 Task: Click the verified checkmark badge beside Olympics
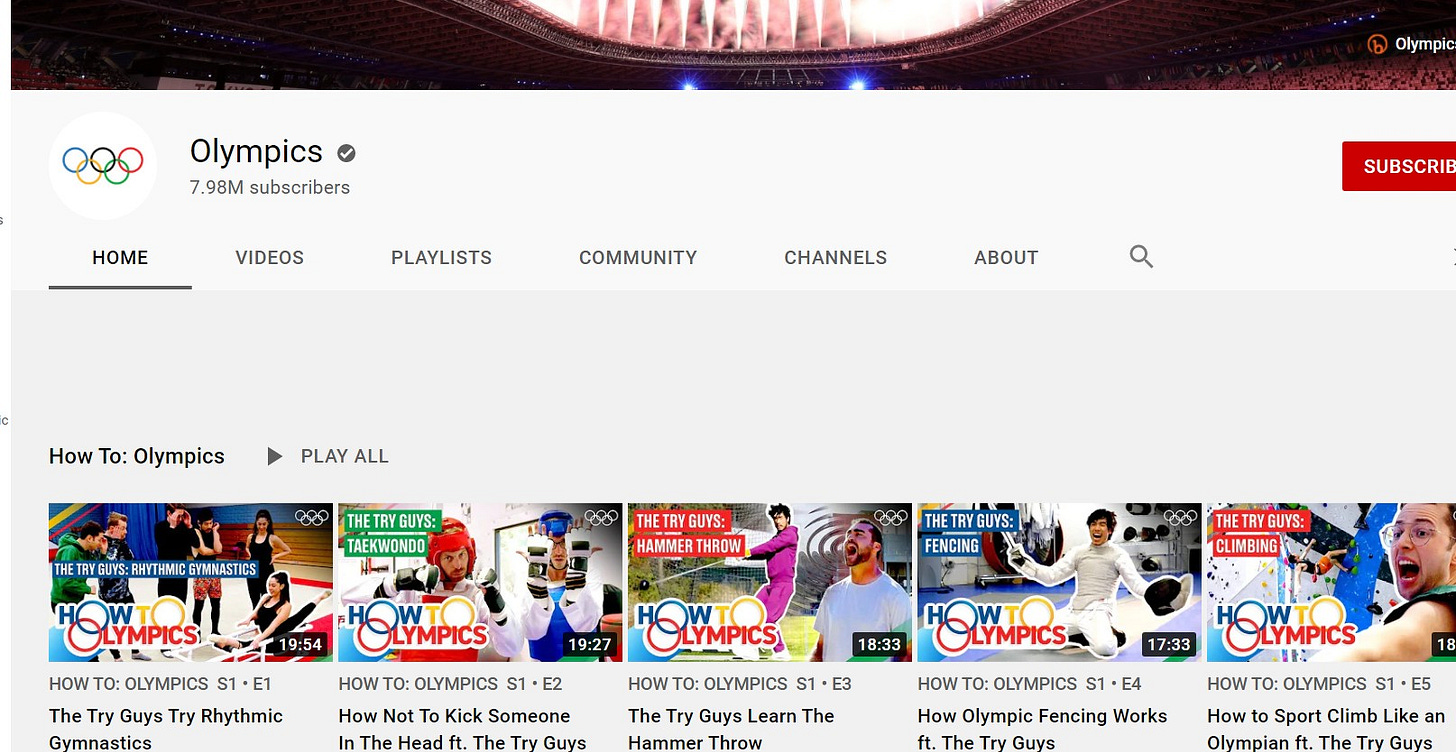tap(347, 153)
